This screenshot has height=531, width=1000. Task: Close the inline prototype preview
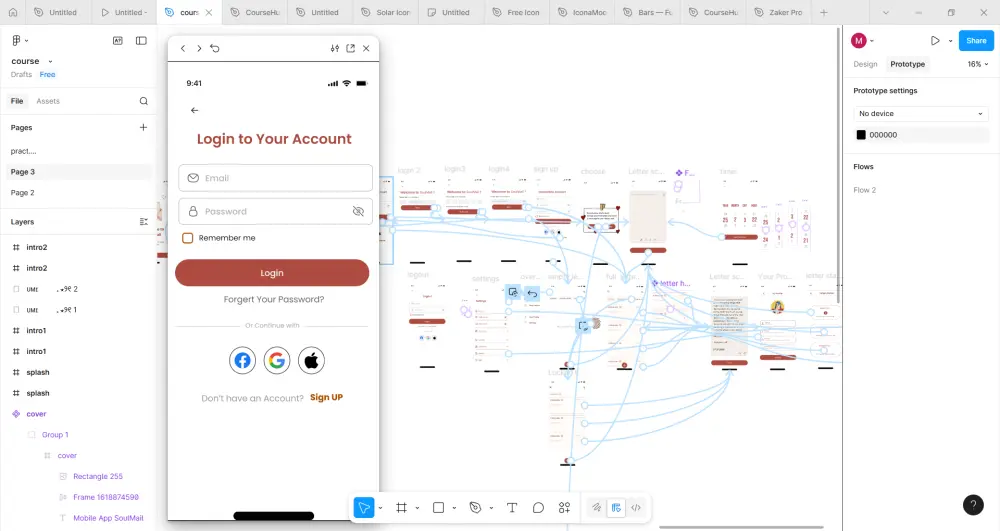(x=366, y=48)
